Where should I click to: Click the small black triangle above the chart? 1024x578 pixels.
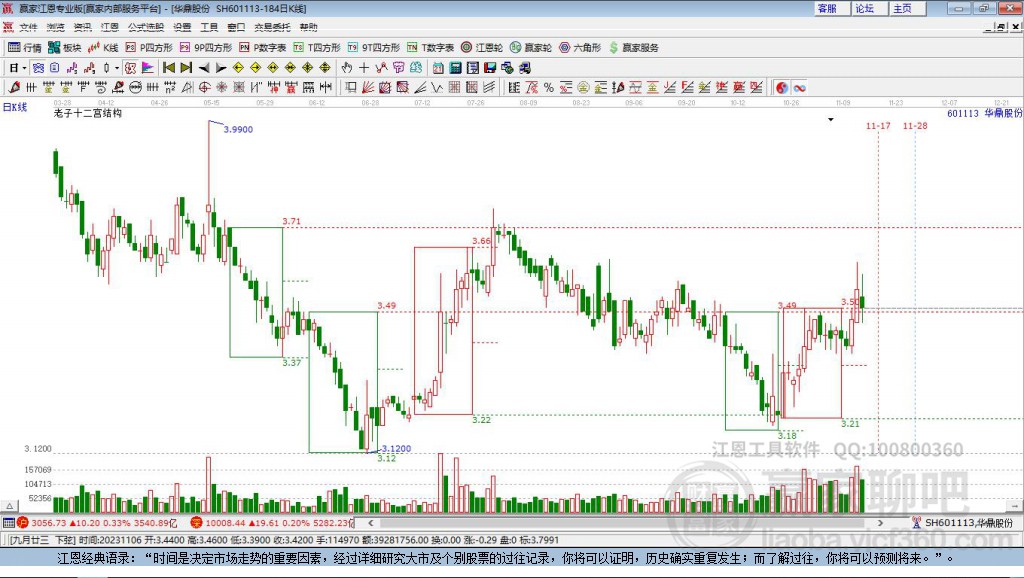tap(831, 120)
